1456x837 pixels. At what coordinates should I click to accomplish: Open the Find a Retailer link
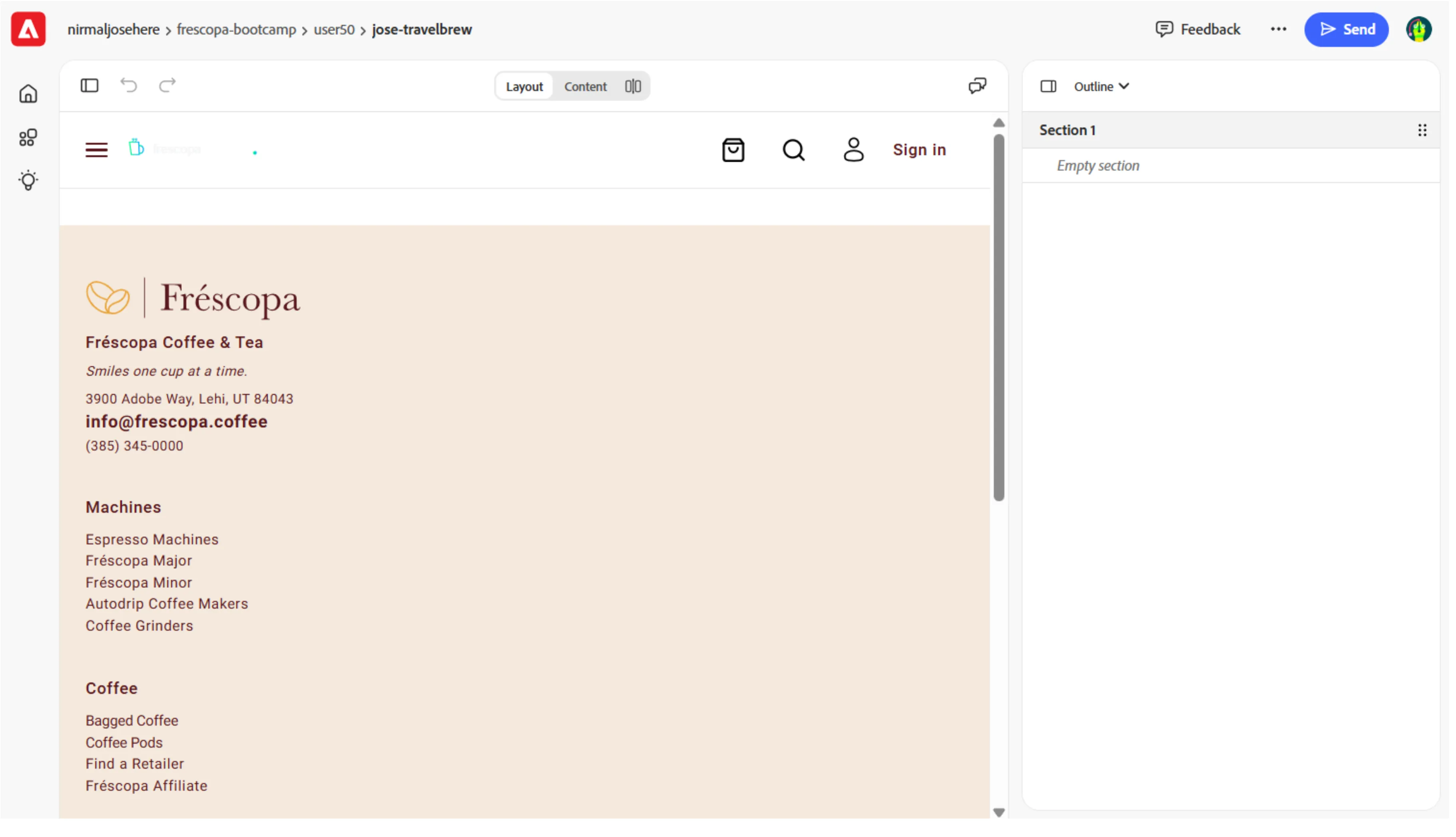[135, 764]
